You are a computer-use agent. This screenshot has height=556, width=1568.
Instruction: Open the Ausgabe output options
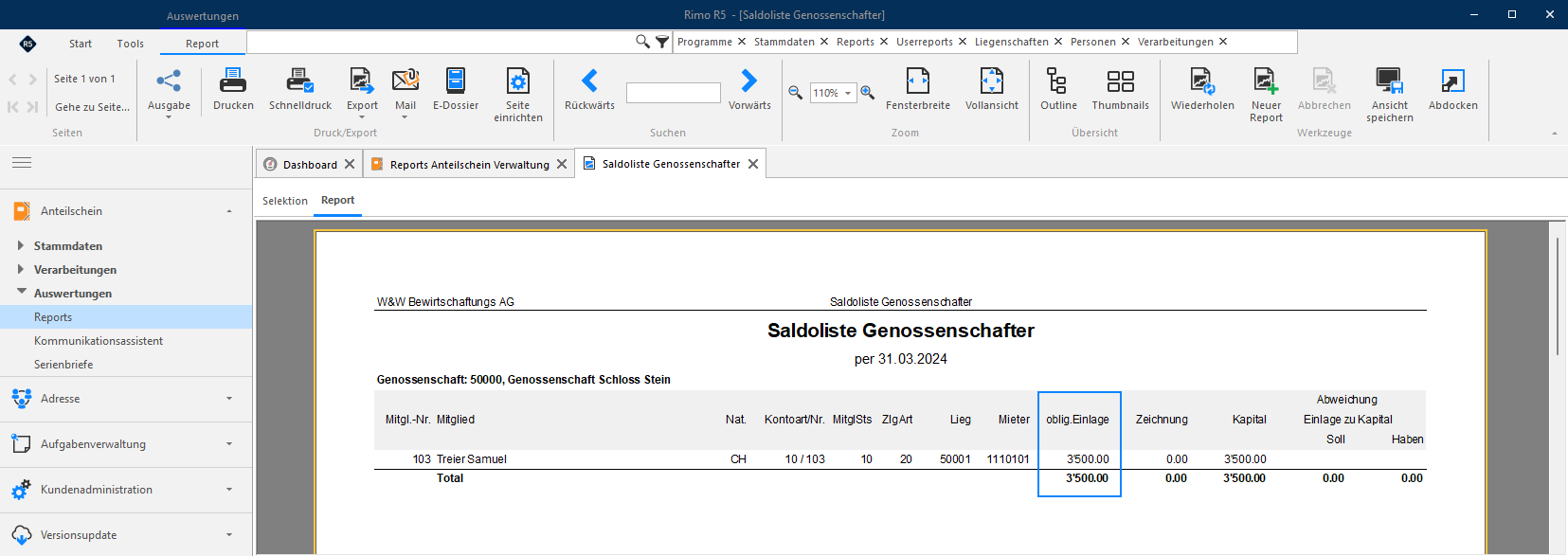click(169, 92)
